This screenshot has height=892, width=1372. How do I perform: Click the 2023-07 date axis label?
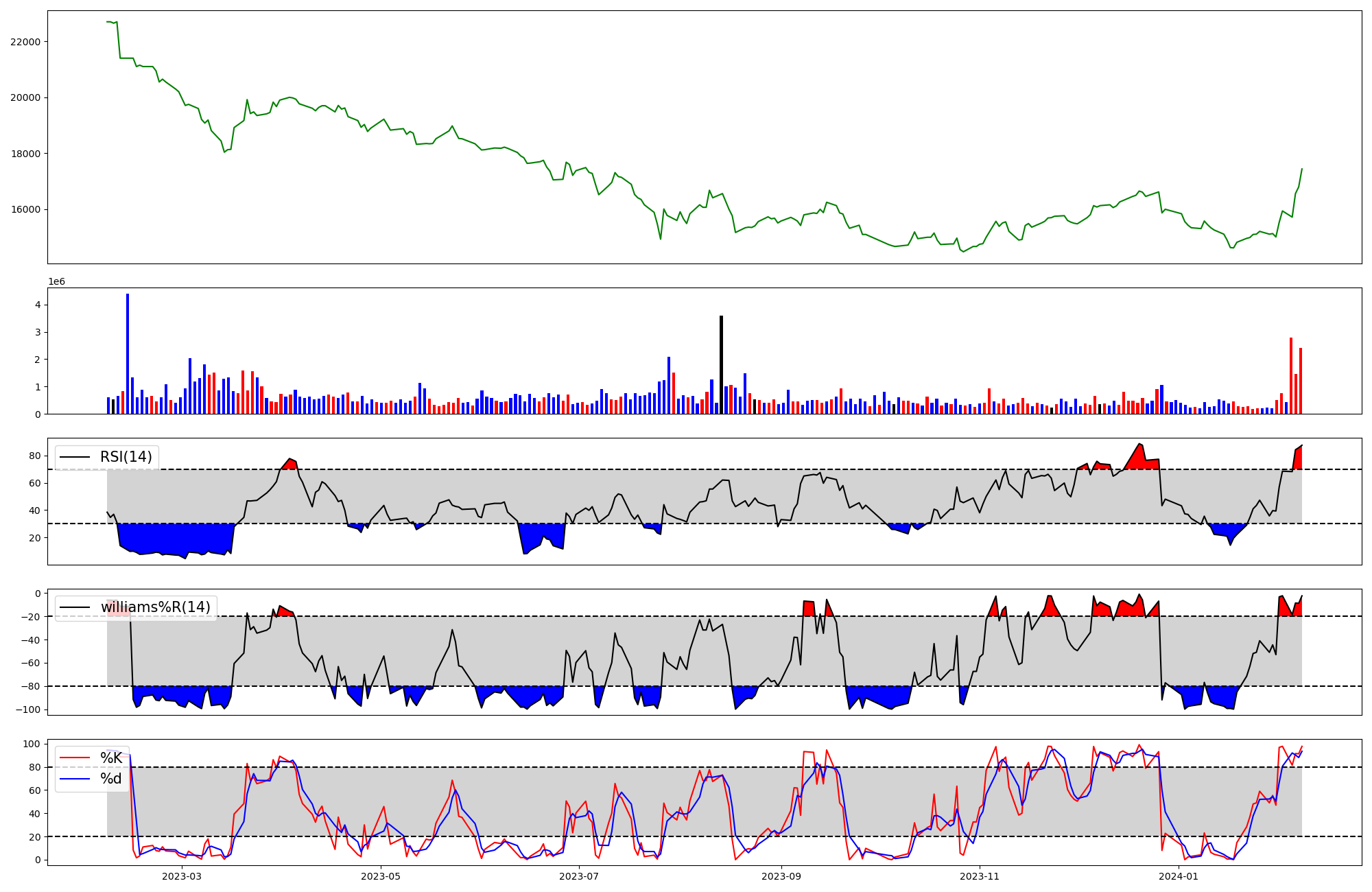tap(580, 876)
